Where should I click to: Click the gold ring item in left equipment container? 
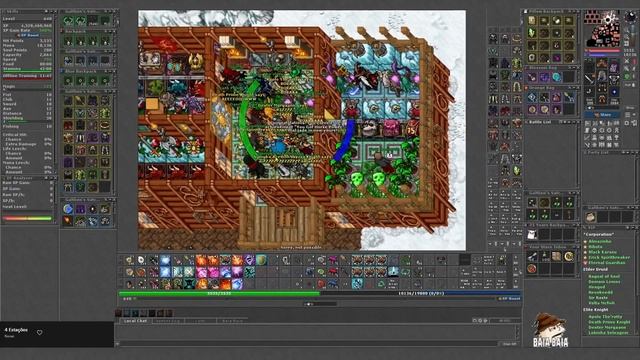(x=105, y=125)
